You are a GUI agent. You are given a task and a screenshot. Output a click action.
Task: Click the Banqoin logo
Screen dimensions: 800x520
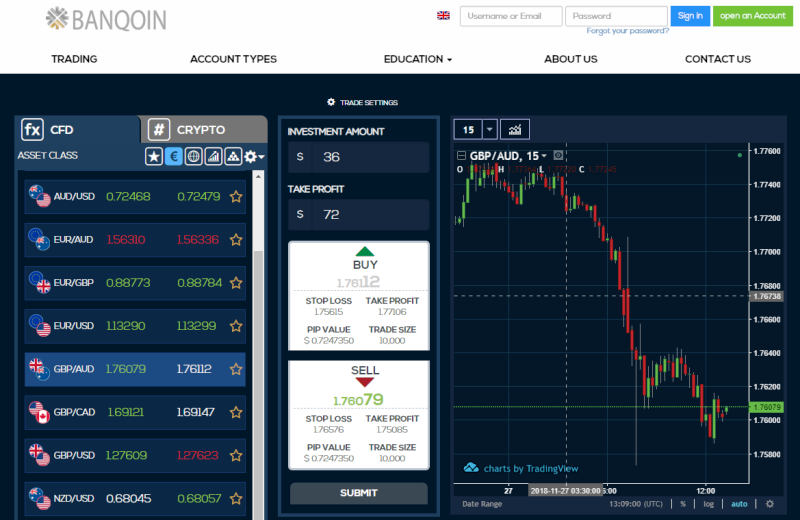(106, 19)
